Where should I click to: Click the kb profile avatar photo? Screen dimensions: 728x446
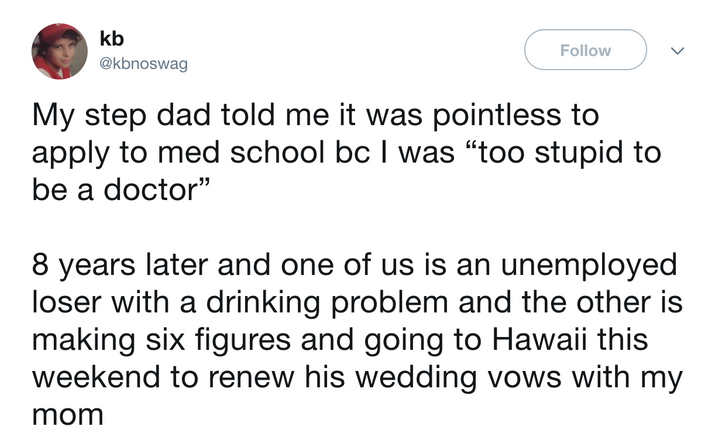[59, 51]
